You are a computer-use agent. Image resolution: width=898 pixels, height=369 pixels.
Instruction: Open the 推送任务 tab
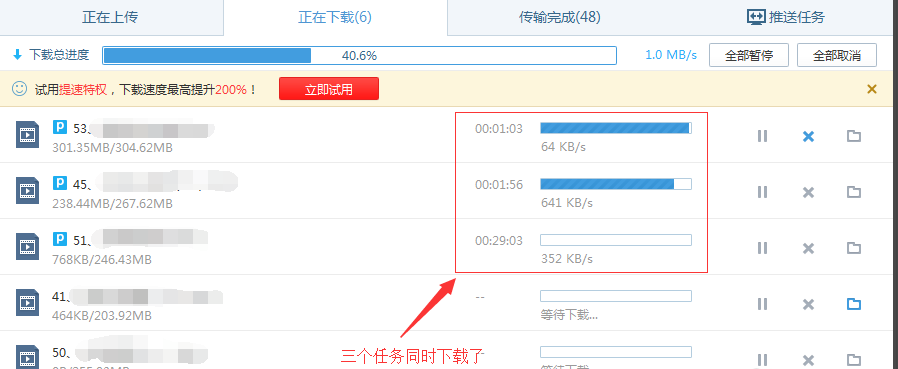(x=786, y=17)
